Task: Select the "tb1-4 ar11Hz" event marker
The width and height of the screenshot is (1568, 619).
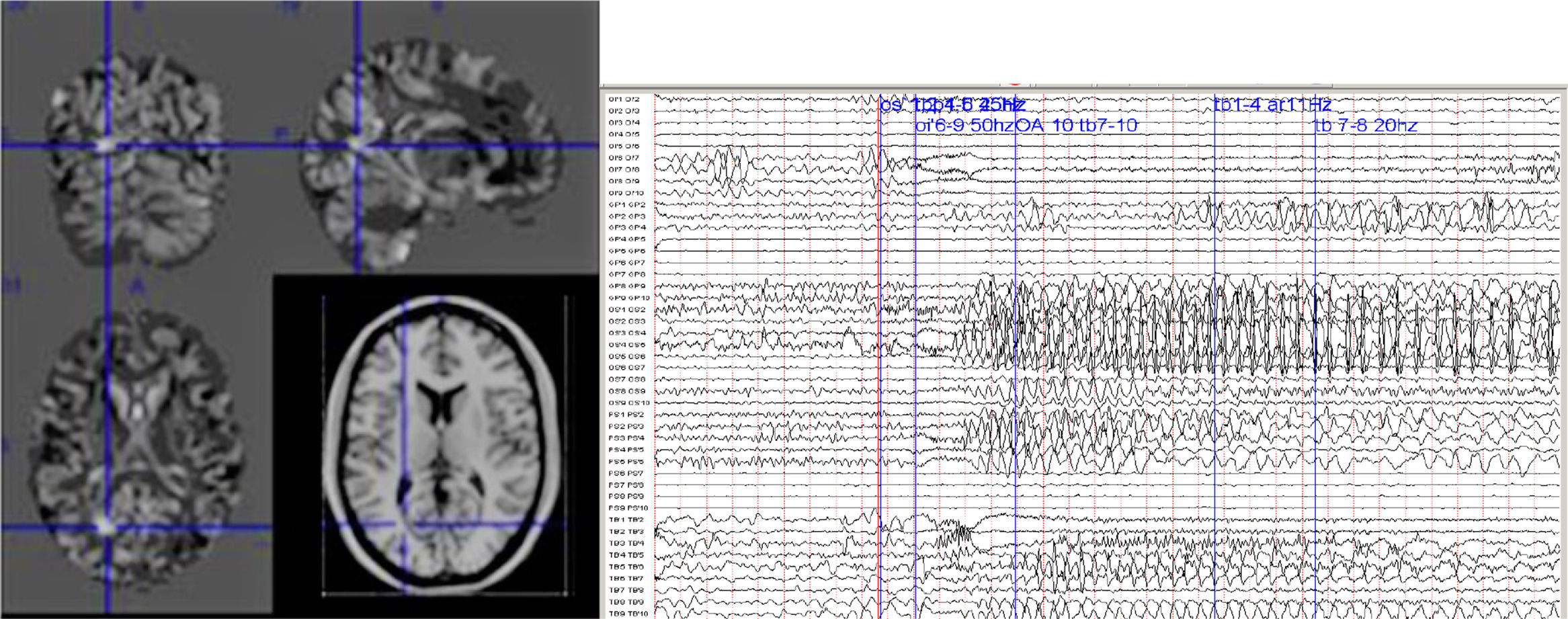Action: click(1273, 105)
